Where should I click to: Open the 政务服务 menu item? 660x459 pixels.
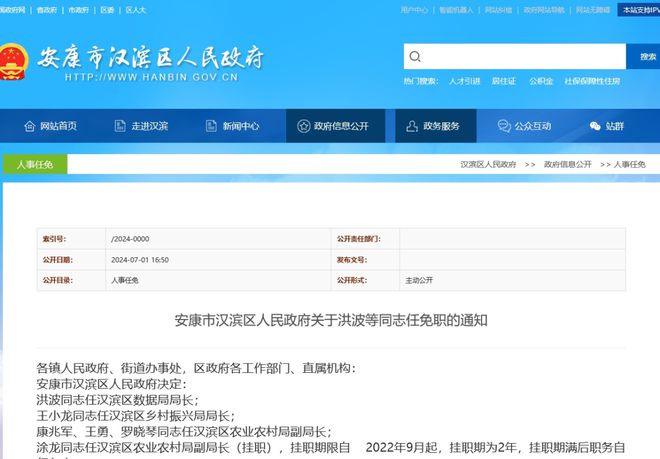coord(436,126)
